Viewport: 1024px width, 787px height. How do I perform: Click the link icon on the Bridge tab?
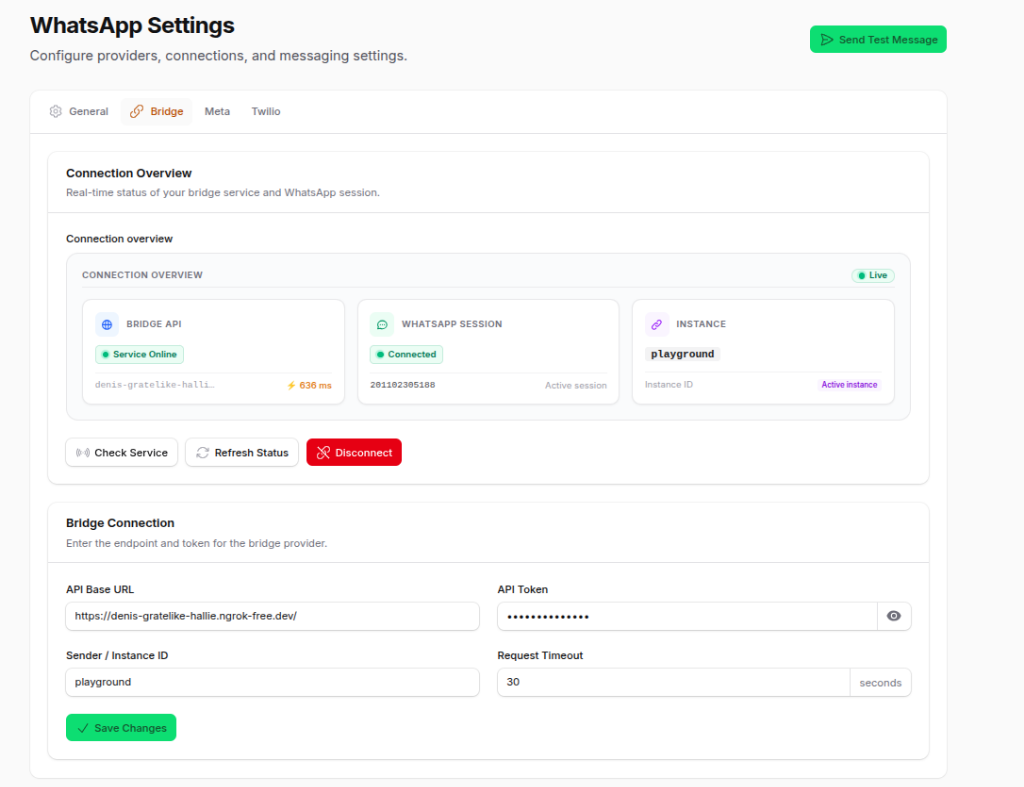coord(136,112)
